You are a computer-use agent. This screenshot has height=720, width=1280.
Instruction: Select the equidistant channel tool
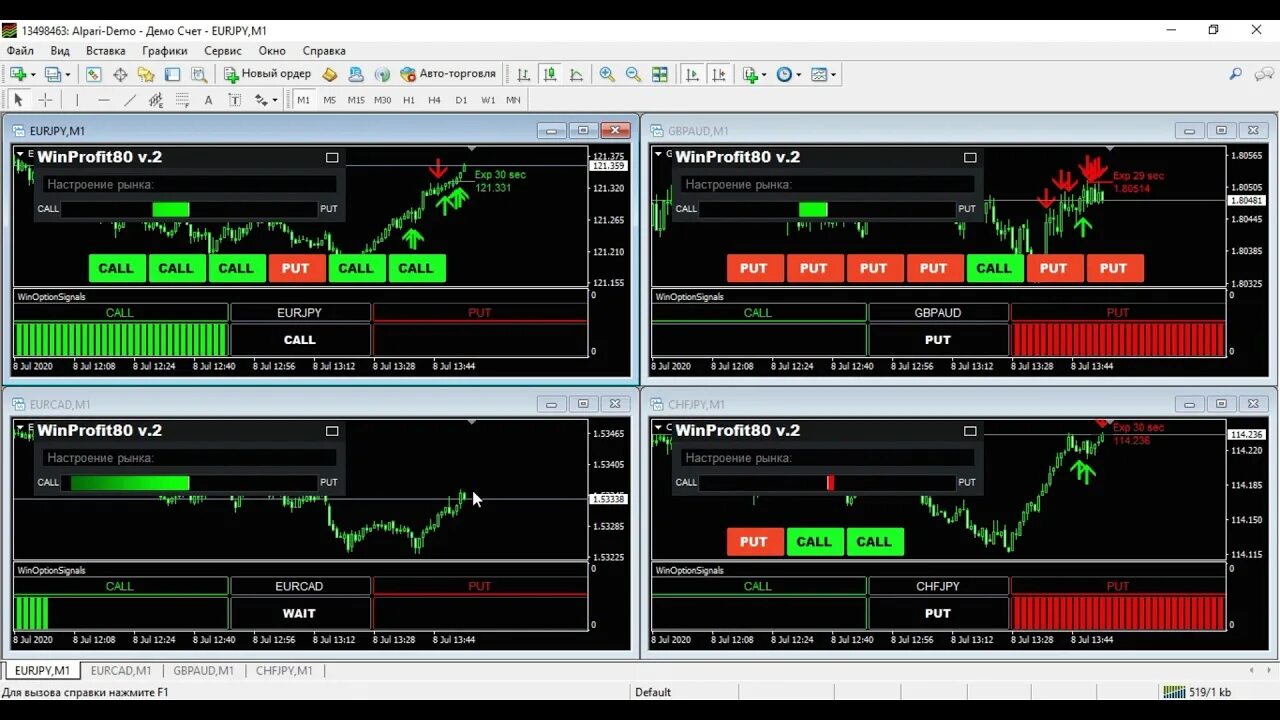(156, 100)
